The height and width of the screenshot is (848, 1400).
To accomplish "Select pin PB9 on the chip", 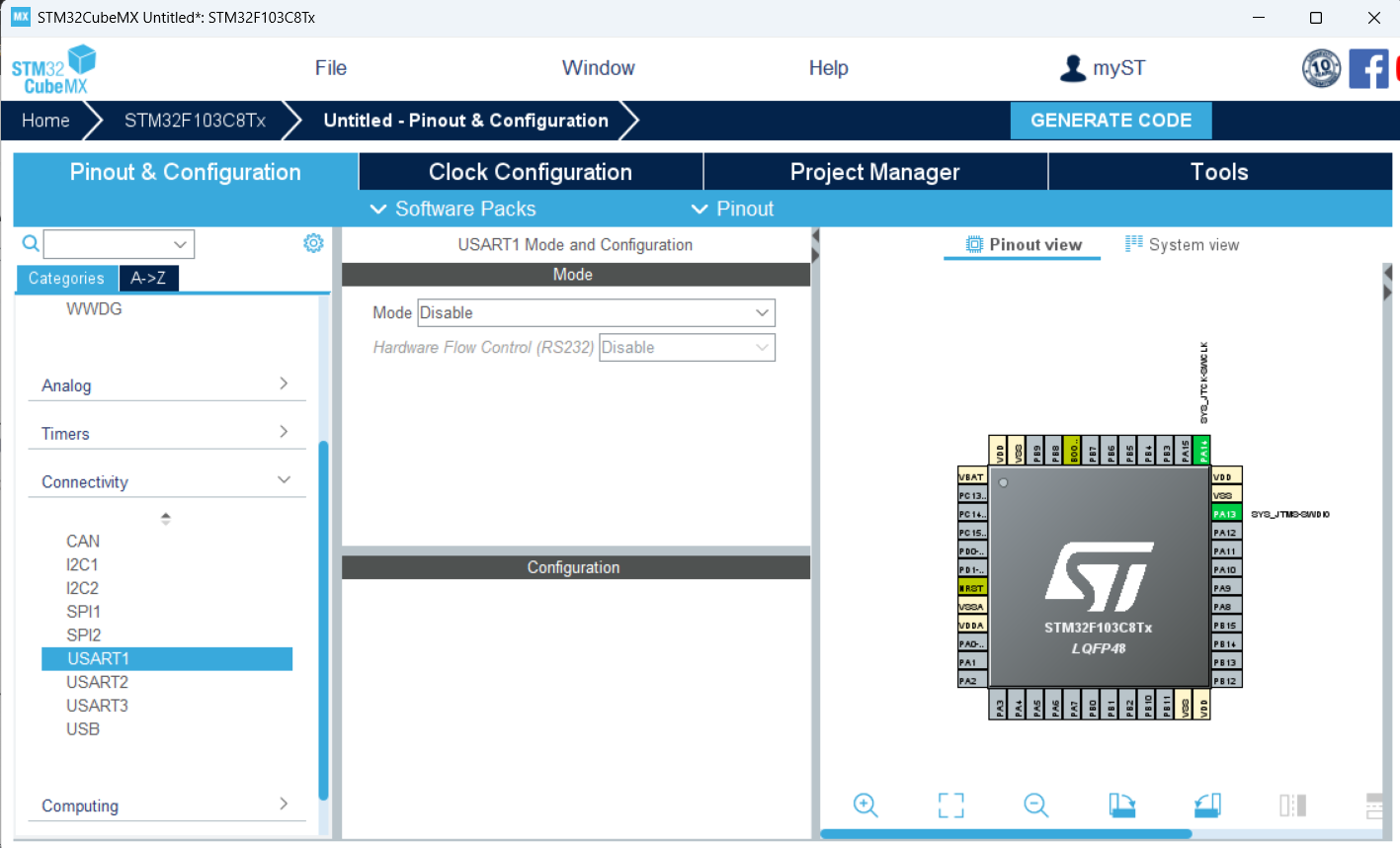I will [1036, 451].
